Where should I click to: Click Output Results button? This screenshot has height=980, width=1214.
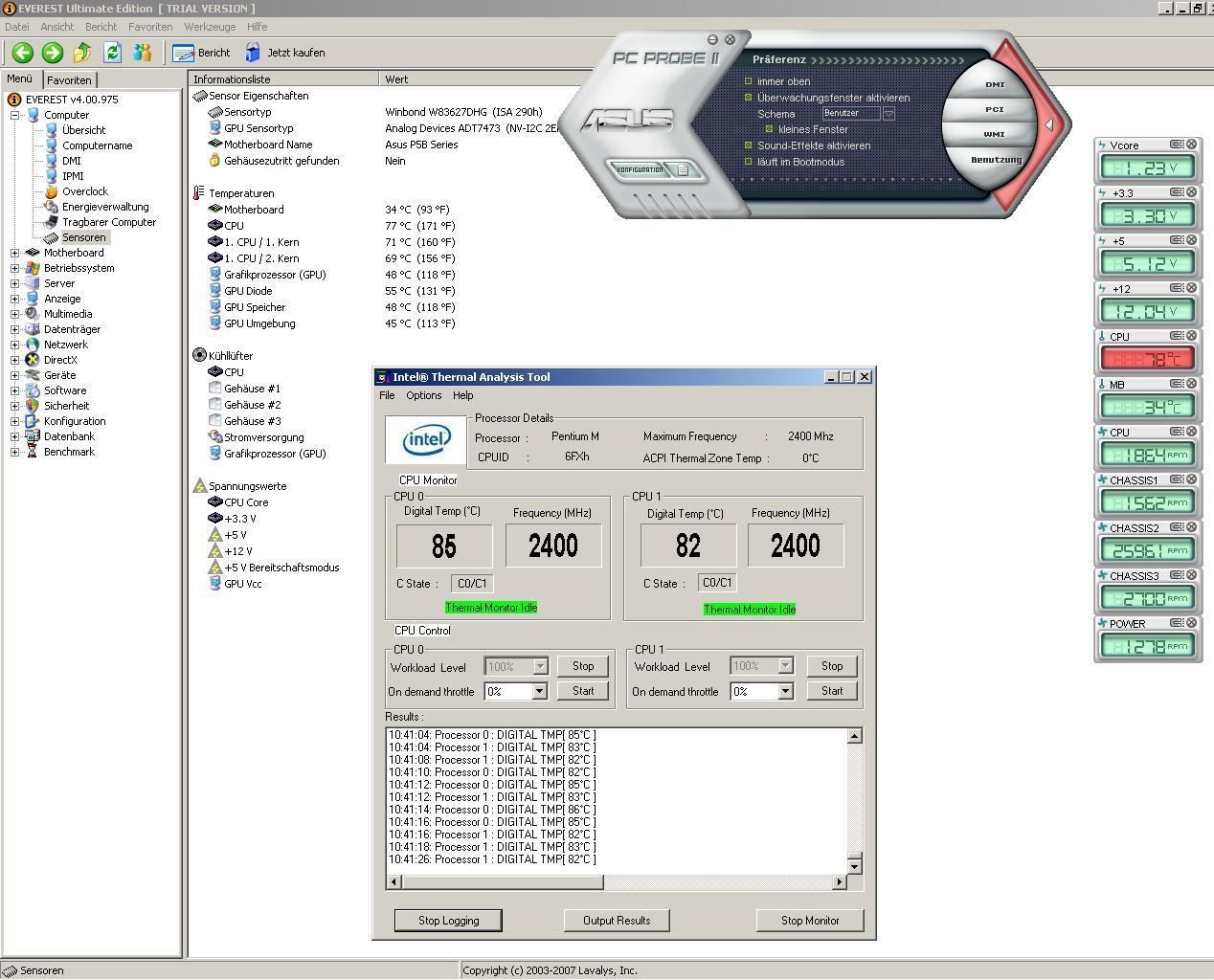coord(617,921)
